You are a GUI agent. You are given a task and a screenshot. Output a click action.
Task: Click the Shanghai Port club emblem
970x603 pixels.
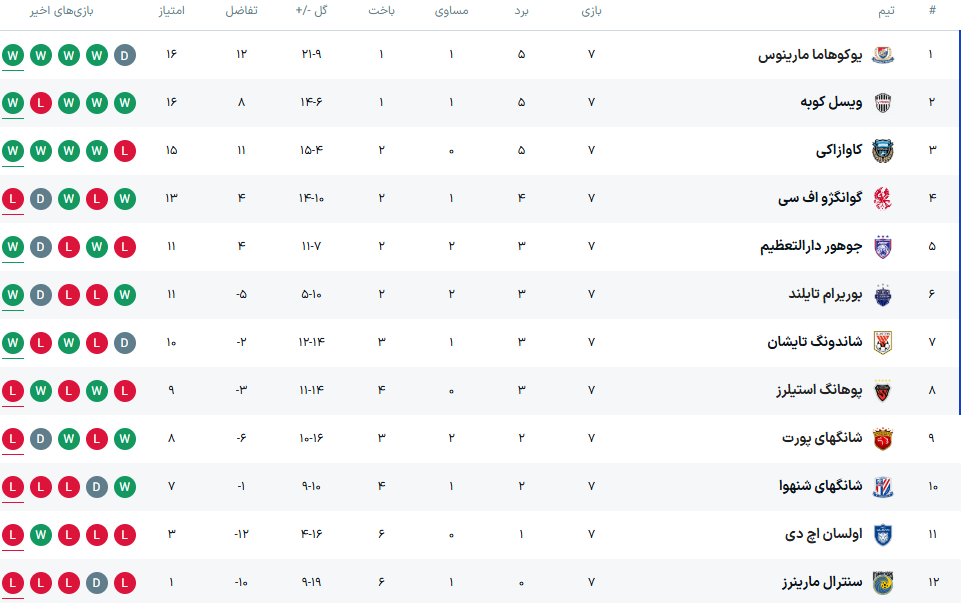[883, 438]
